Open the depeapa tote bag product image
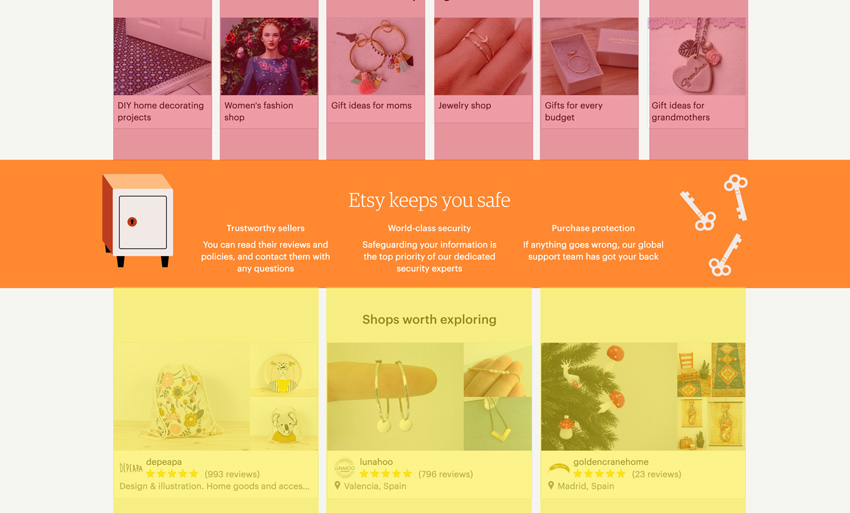This screenshot has height=513, width=850. (x=182, y=397)
